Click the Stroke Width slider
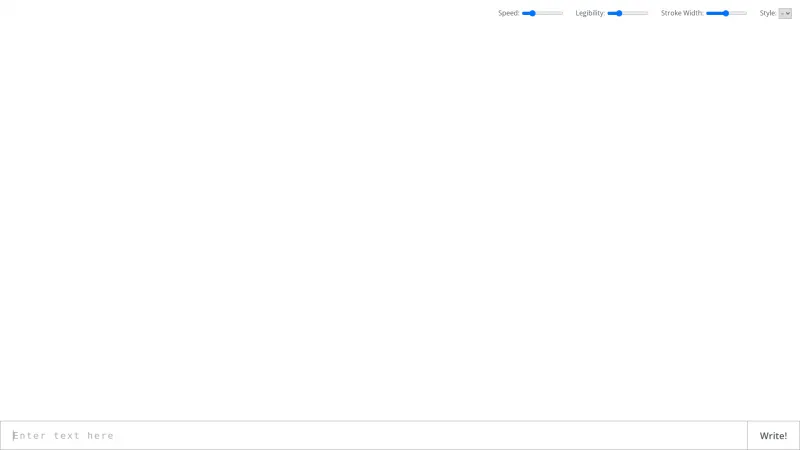 click(727, 13)
